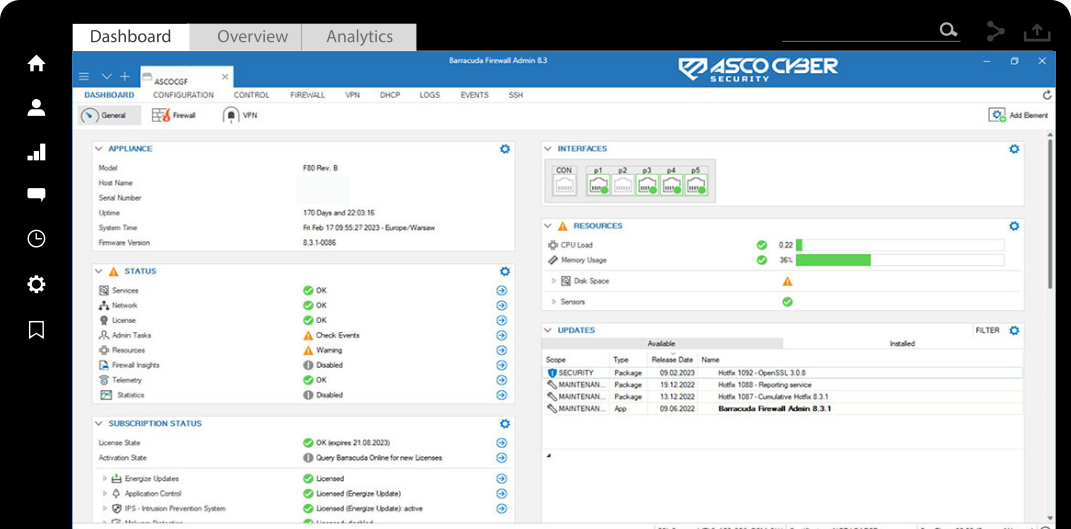Go to Firewall Insights arrow
Screen dimensions: 1071x529
pos(501,365)
